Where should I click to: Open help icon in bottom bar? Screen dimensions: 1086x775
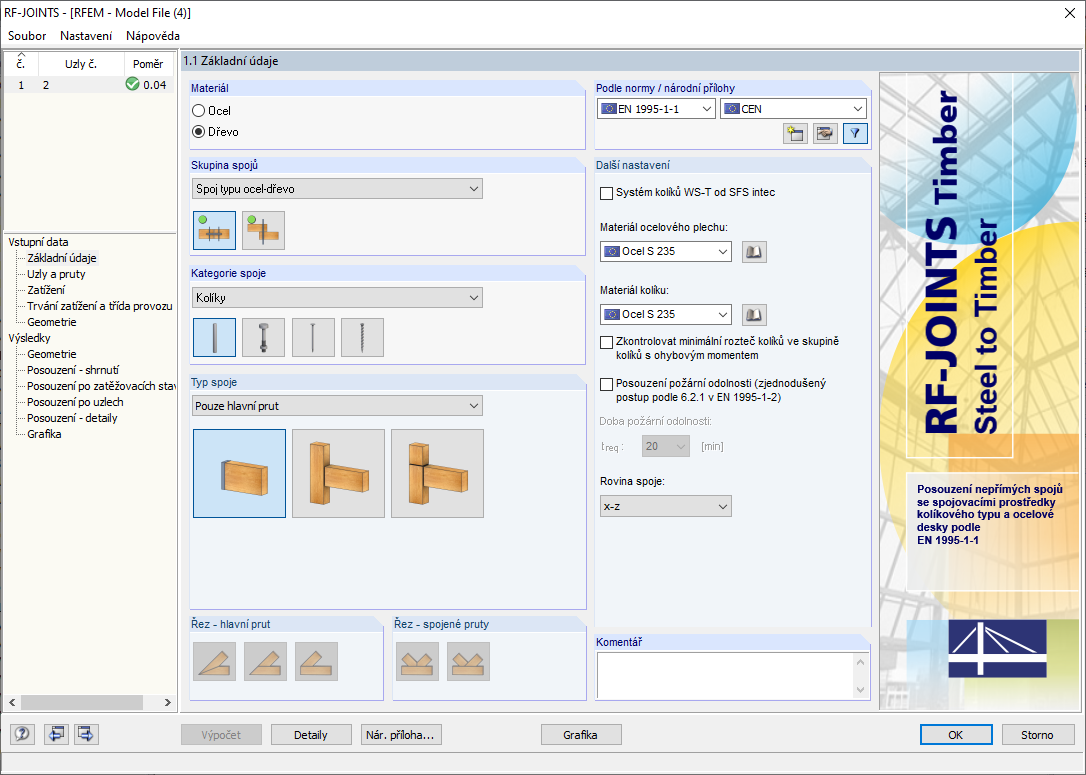(22, 734)
